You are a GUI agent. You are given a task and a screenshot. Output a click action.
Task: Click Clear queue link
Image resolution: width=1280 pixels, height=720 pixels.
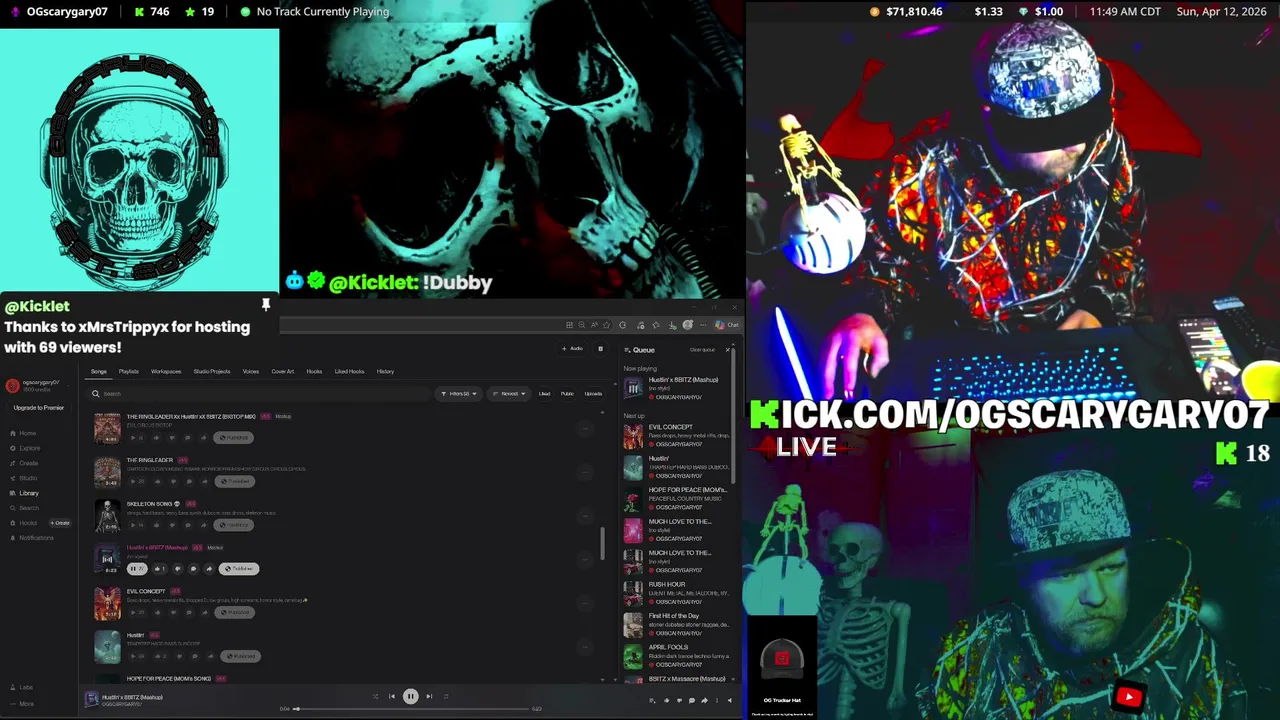pos(702,350)
